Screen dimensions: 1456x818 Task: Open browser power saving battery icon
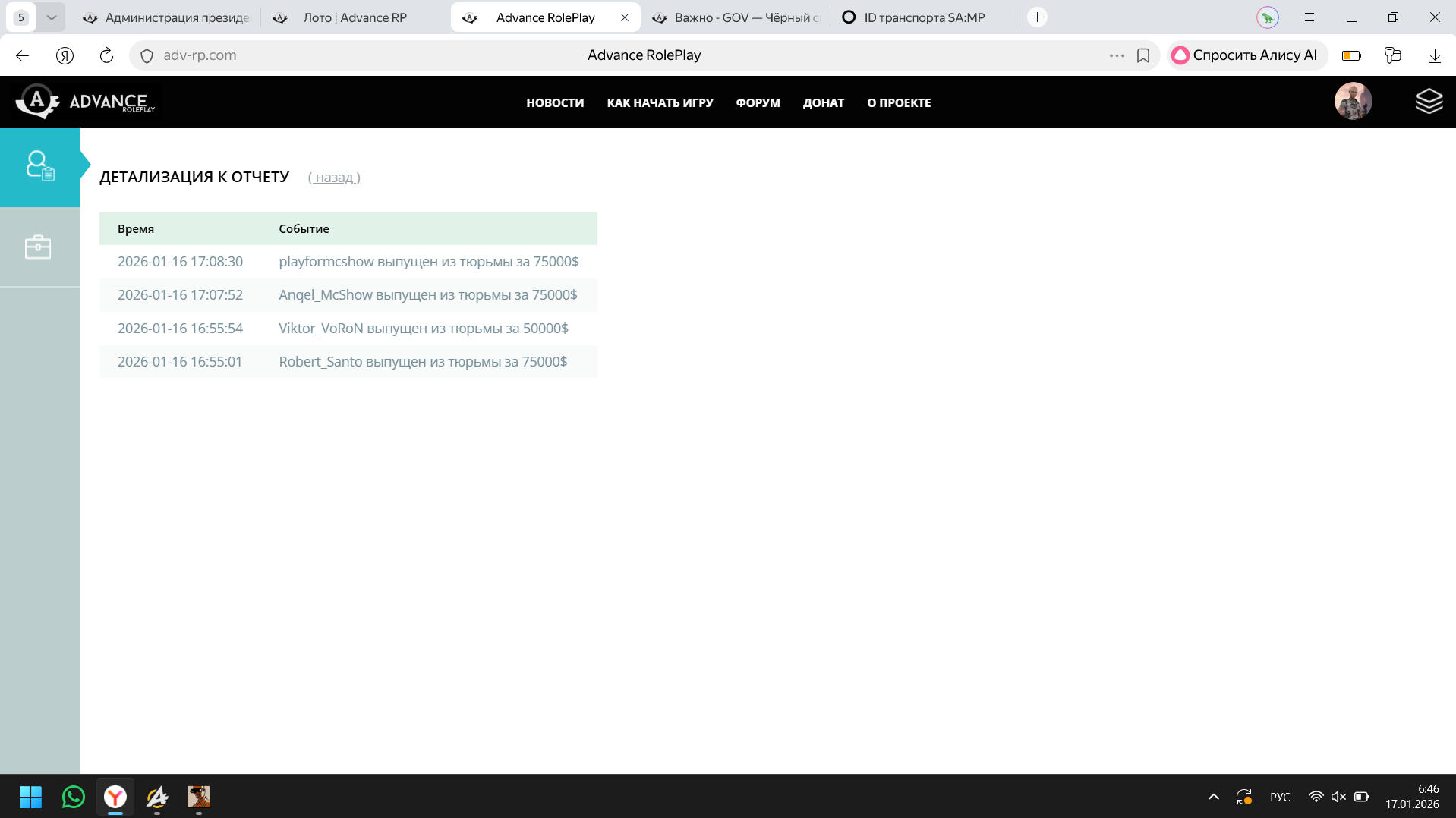(1351, 55)
